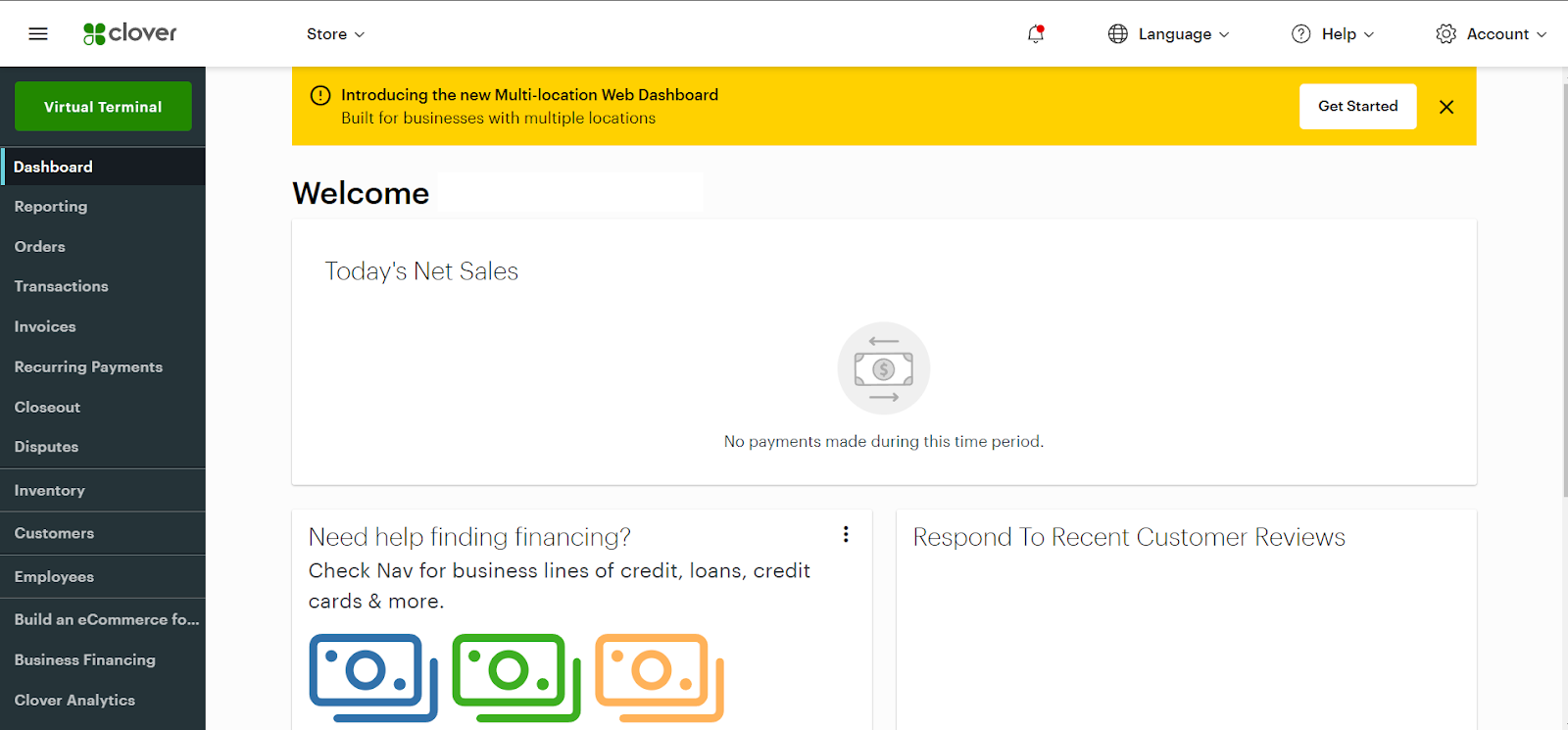Open the notifications bell
The height and width of the screenshot is (730, 1568).
click(x=1036, y=34)
